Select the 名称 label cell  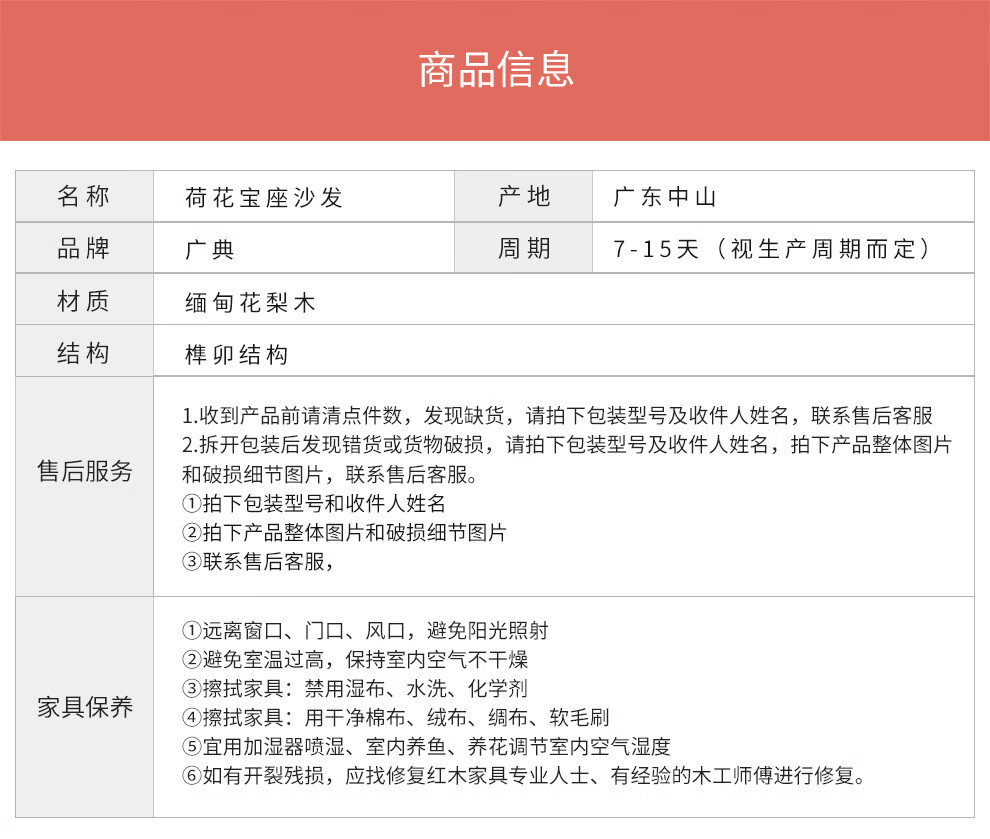[x=84, y=197]
